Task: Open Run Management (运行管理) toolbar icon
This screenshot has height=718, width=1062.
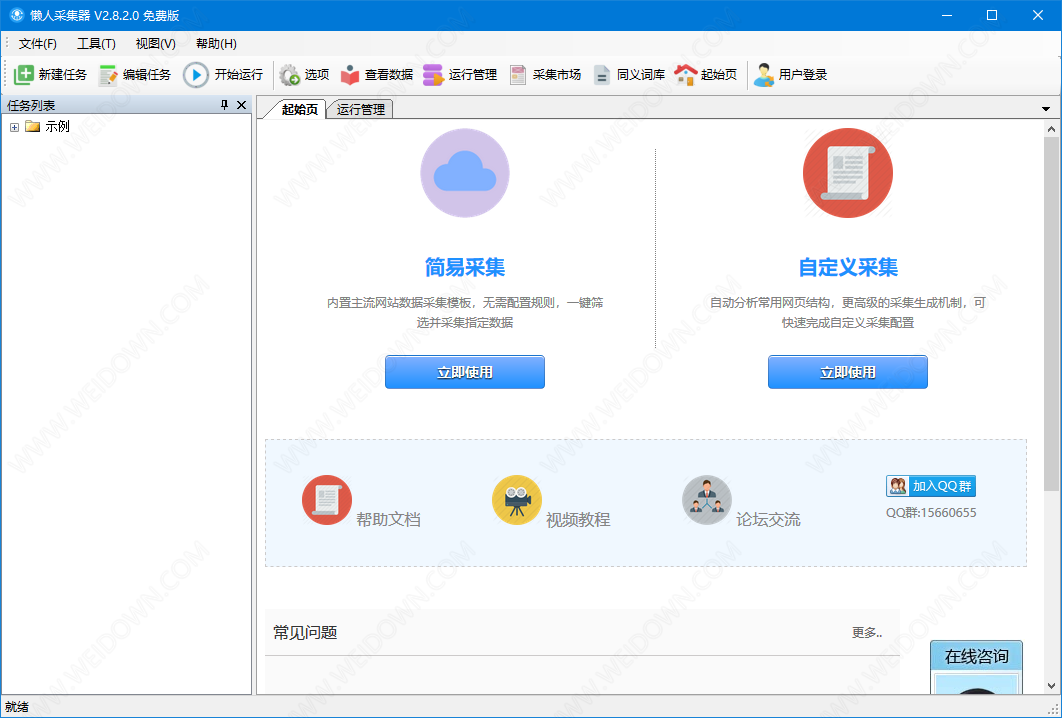Action: pos(433,75)
